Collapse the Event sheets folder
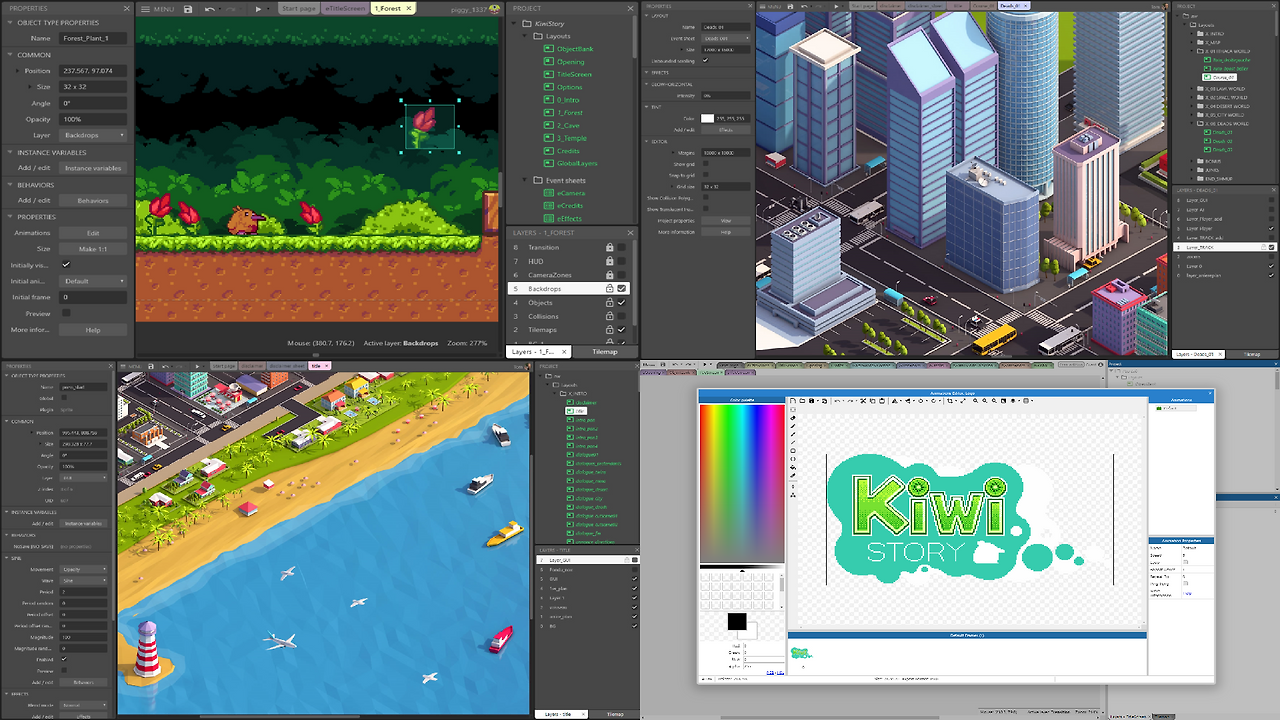The image size is (1280, 720). [x=526, y=181]
